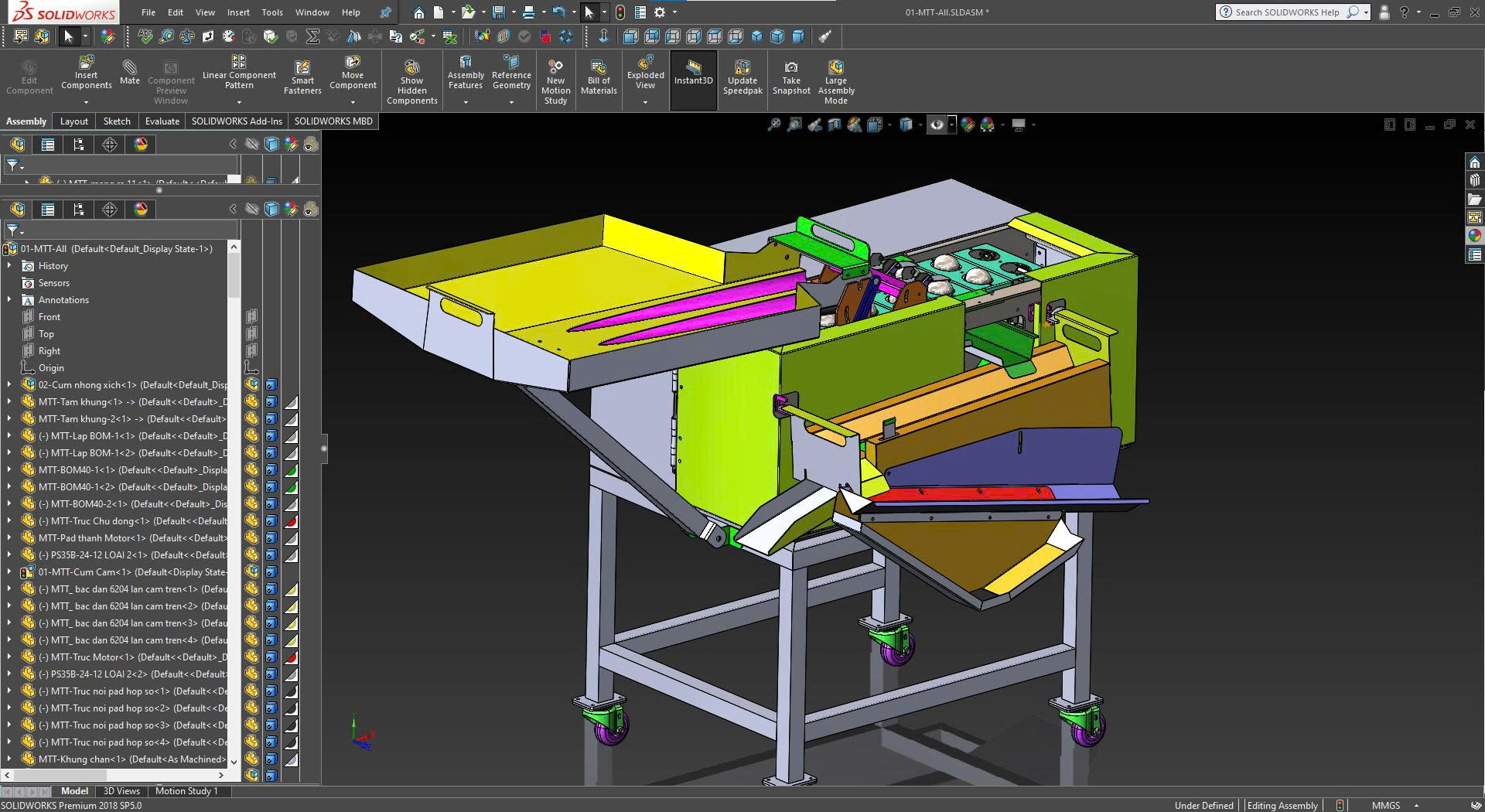This screenshot has width=1485, height=812.
Task: Click the MMGS unit system in status bar
Action: tap(1386, 805)
